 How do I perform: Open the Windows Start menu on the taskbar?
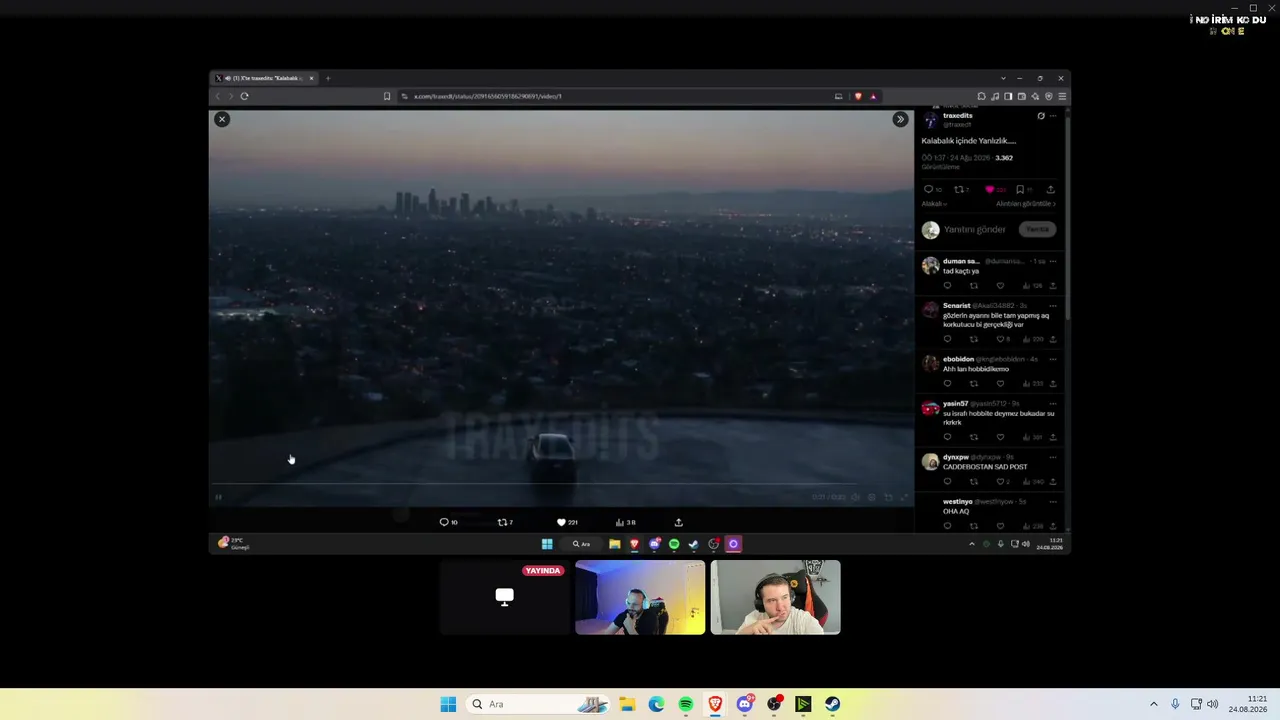tap(448, 704)
